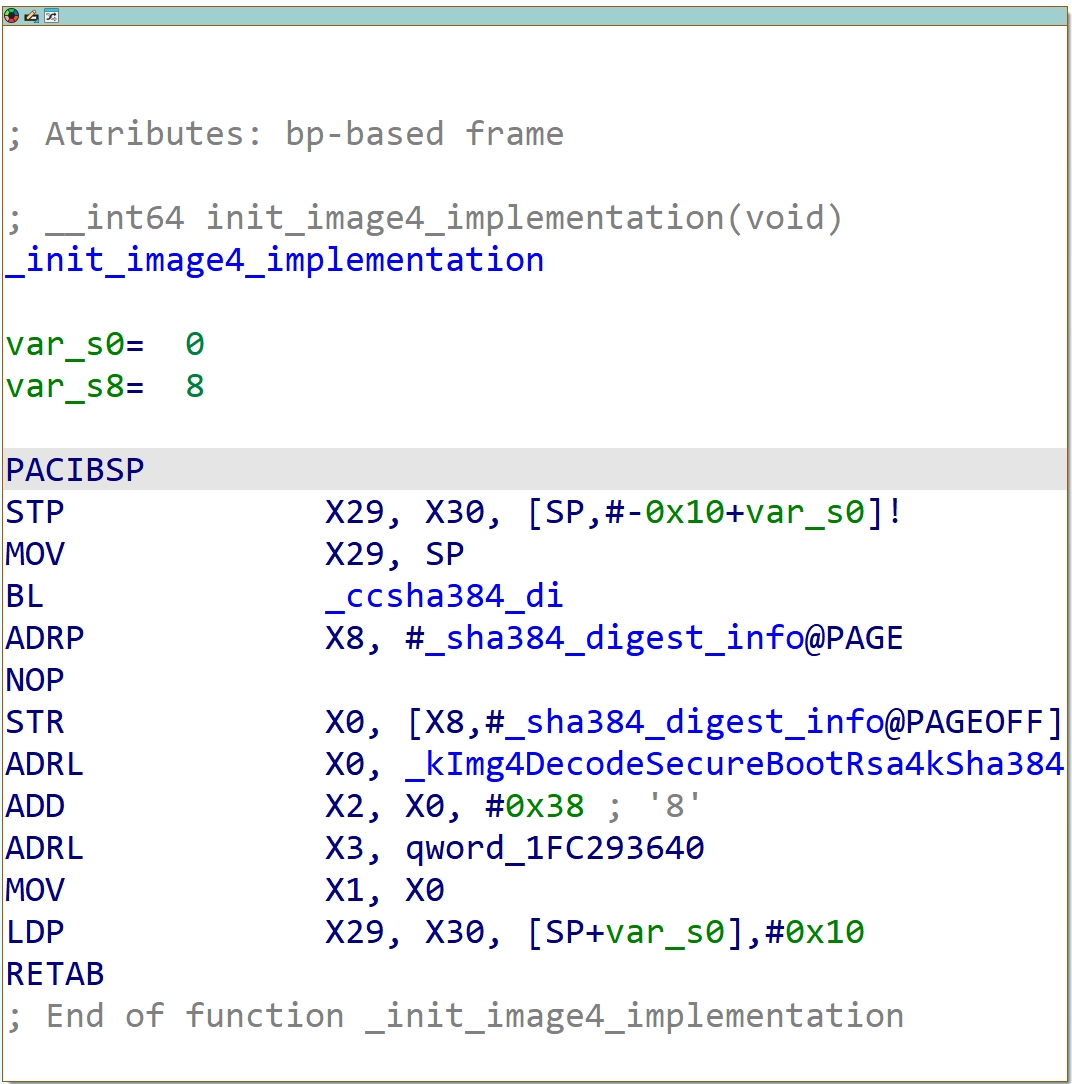Click the 'End of function' comment

tap(455, 1016)
